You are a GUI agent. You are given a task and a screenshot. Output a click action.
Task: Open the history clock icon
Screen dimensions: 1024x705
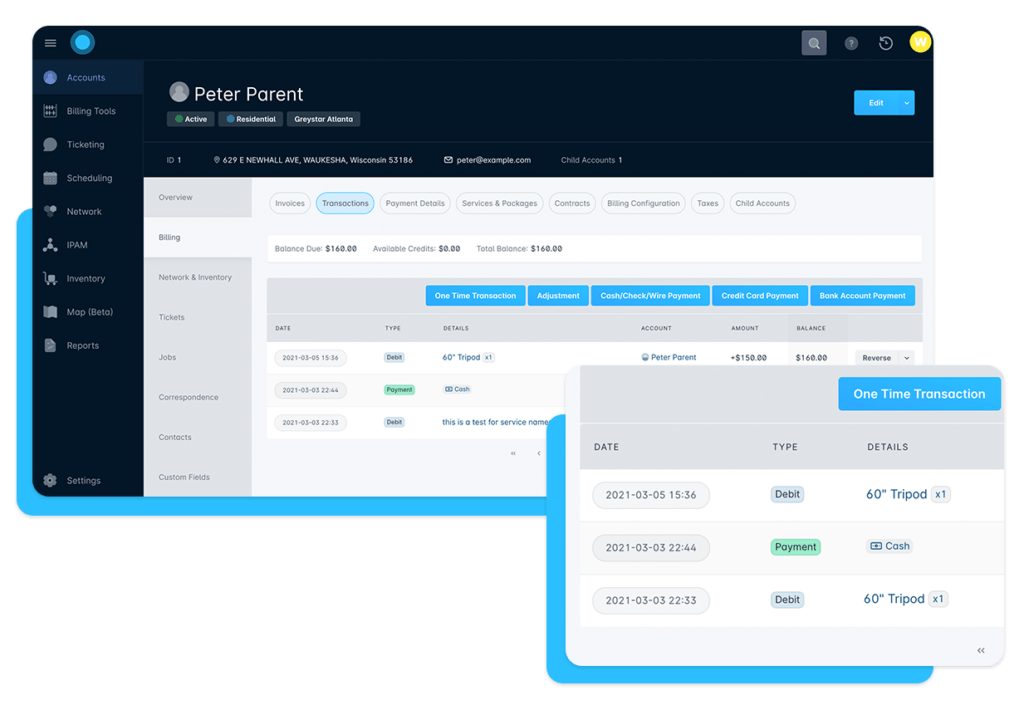tap(886, 43)
